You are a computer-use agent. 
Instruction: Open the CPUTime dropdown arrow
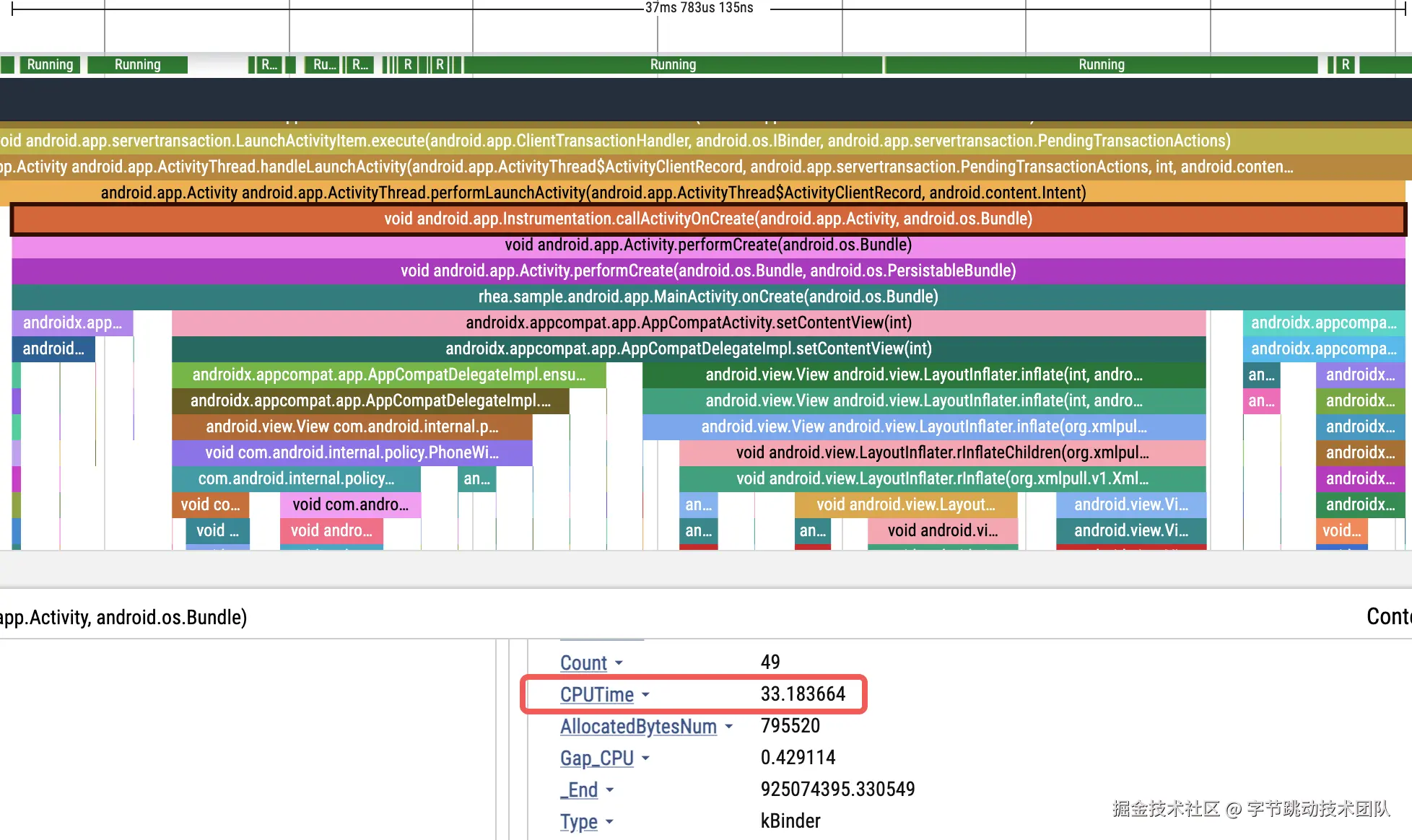[x=645, y=695]
